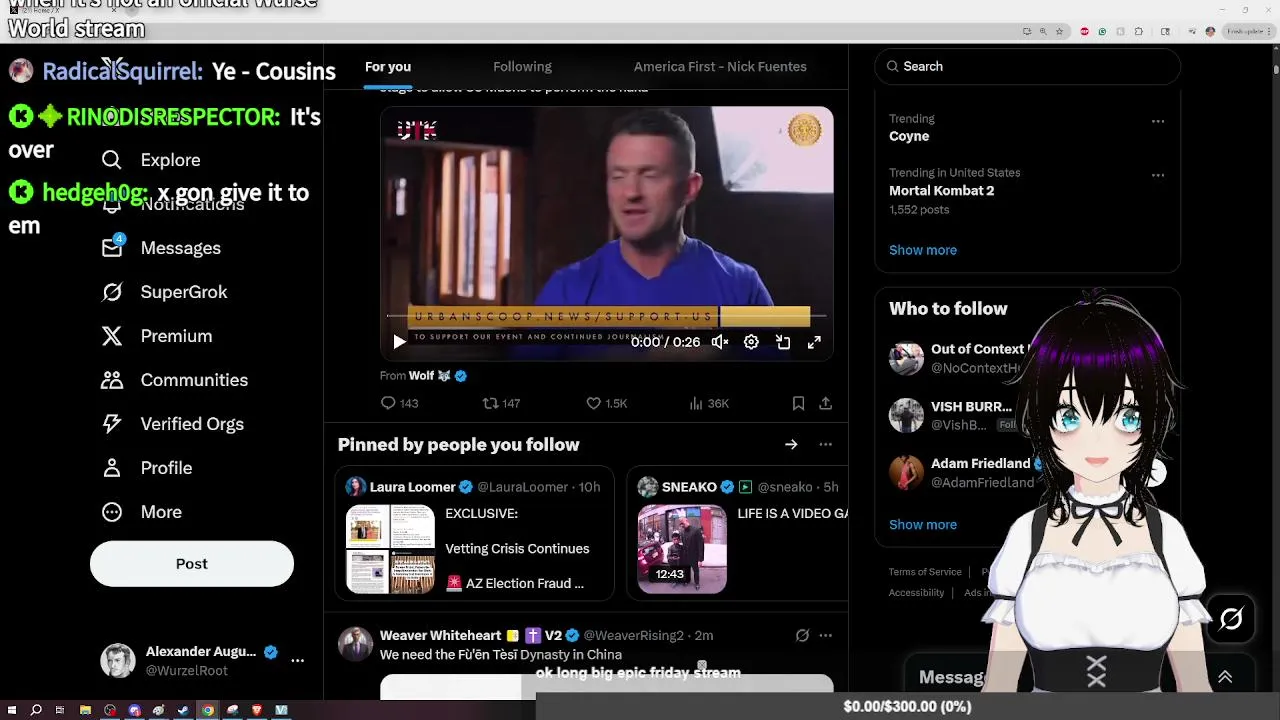1280x720 pixels.
Task: Toggle picture-in-picture on the video
Action: 783,342
